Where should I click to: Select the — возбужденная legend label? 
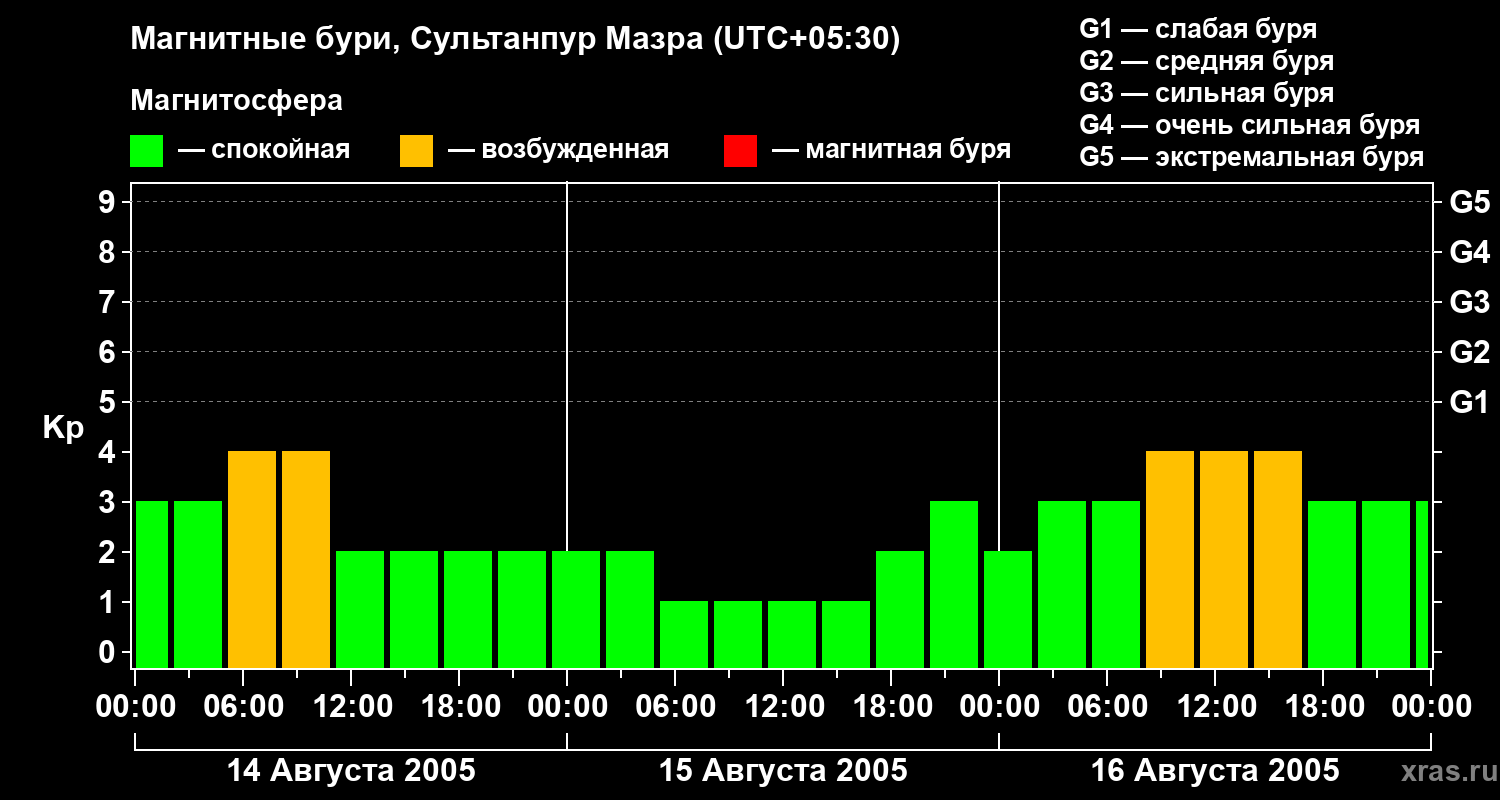(x=558, y=150)
